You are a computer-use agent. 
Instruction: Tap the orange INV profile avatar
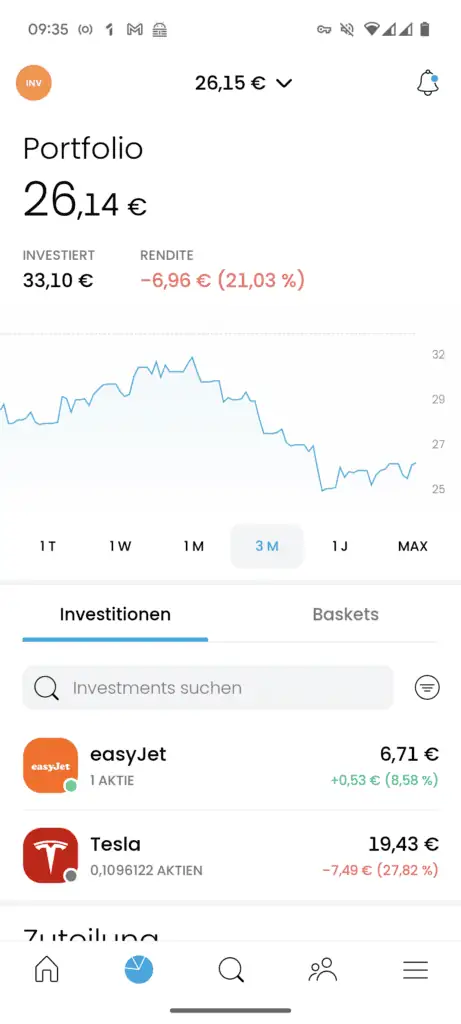point(33,83)
